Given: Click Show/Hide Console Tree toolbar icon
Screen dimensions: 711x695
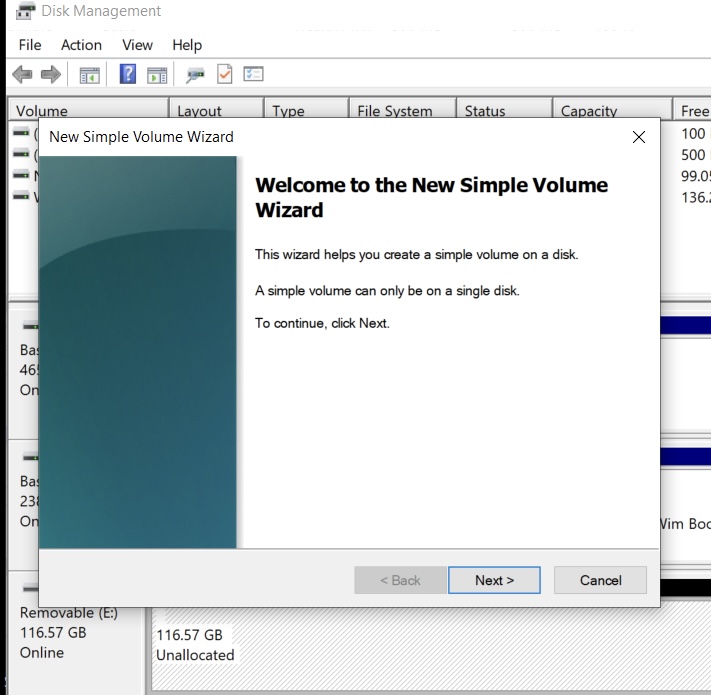Looking at the screenshot, I should coord(90,75).
